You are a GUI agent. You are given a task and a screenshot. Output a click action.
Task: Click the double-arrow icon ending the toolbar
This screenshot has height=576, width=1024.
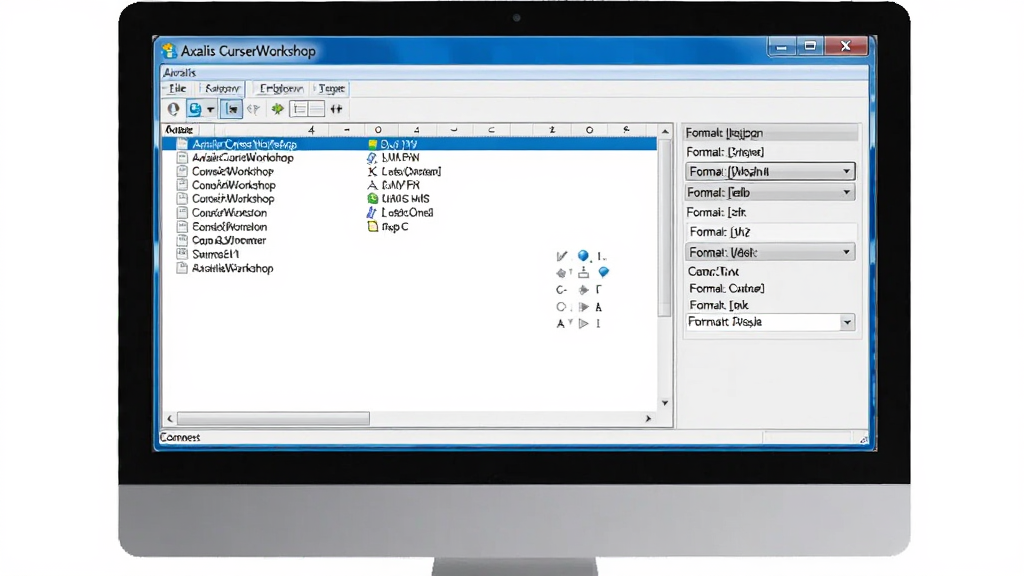click(336, 109)
